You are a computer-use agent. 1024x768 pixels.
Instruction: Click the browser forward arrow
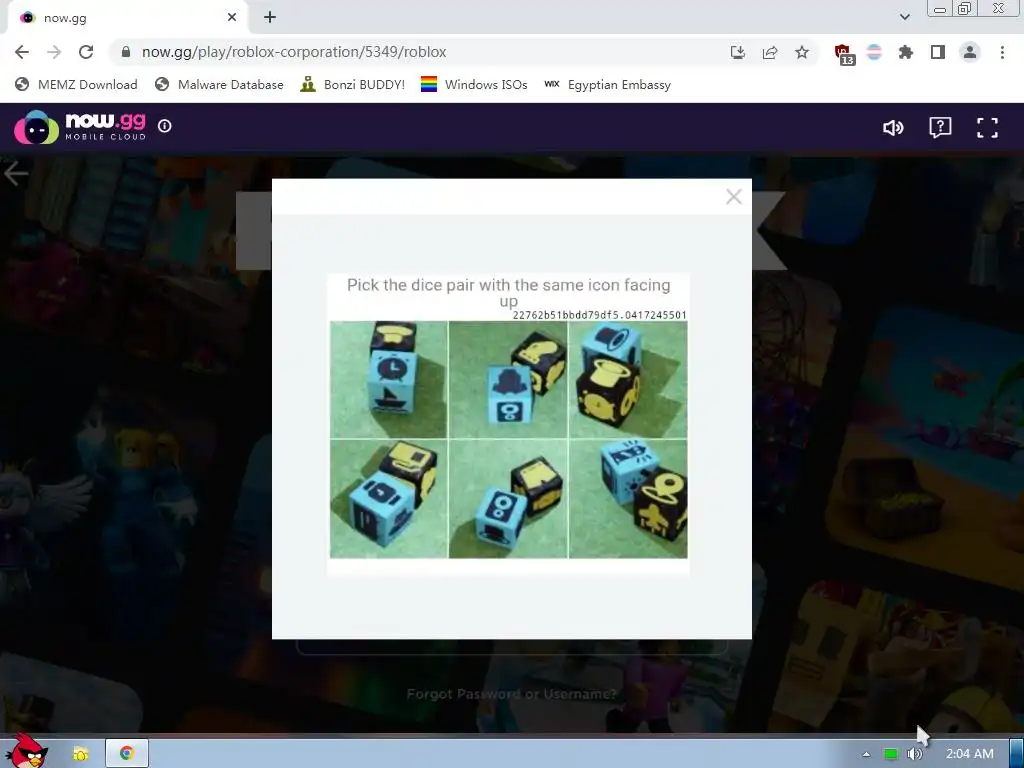click(54, 52)
